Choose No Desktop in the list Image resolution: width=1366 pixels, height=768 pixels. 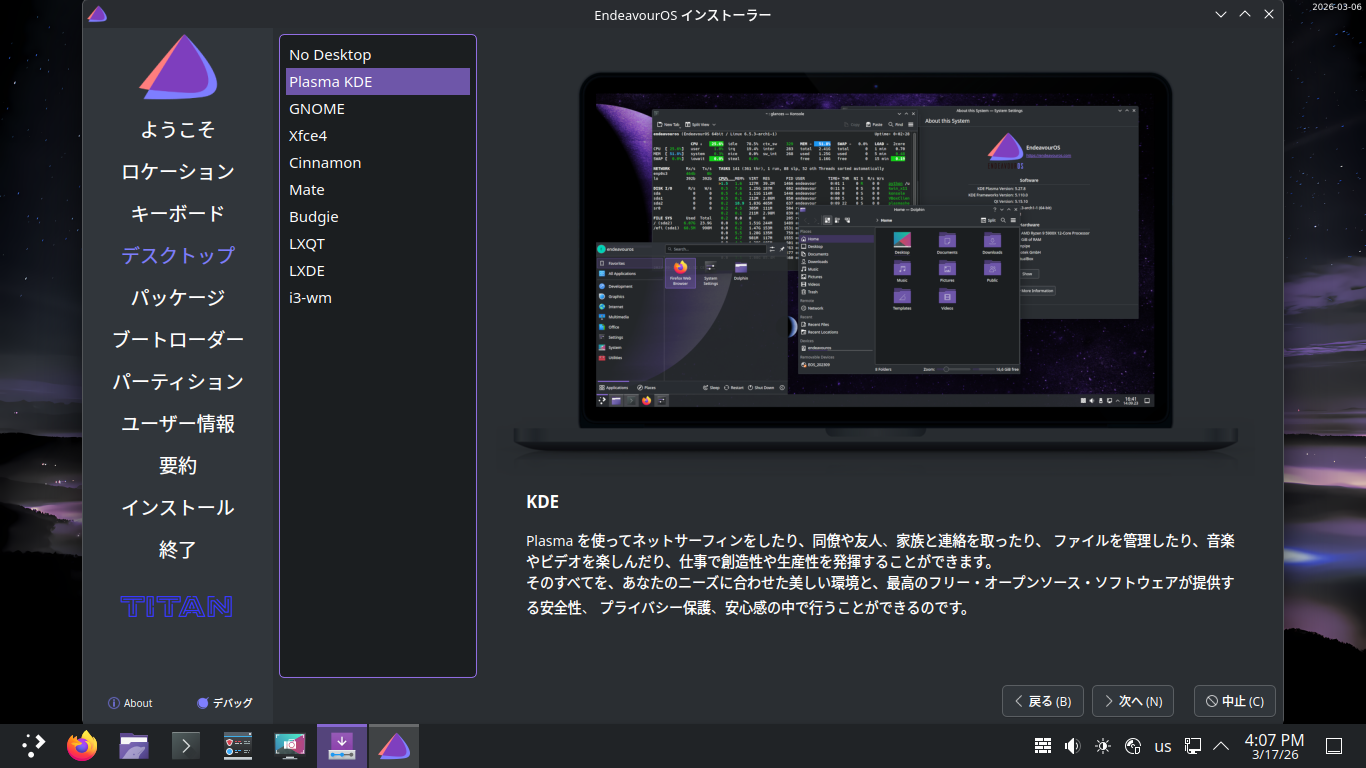[x=378, y=55]
